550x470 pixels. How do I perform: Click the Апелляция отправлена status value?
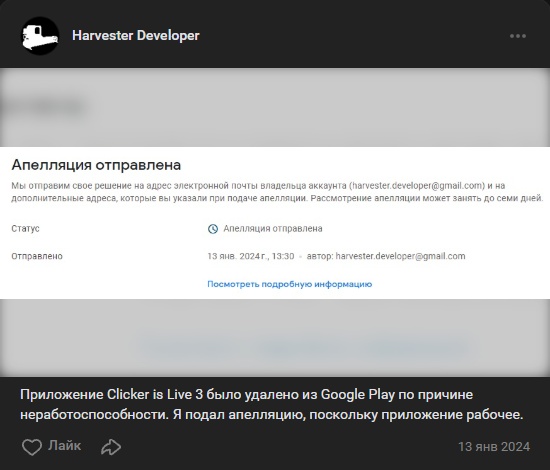273,229
